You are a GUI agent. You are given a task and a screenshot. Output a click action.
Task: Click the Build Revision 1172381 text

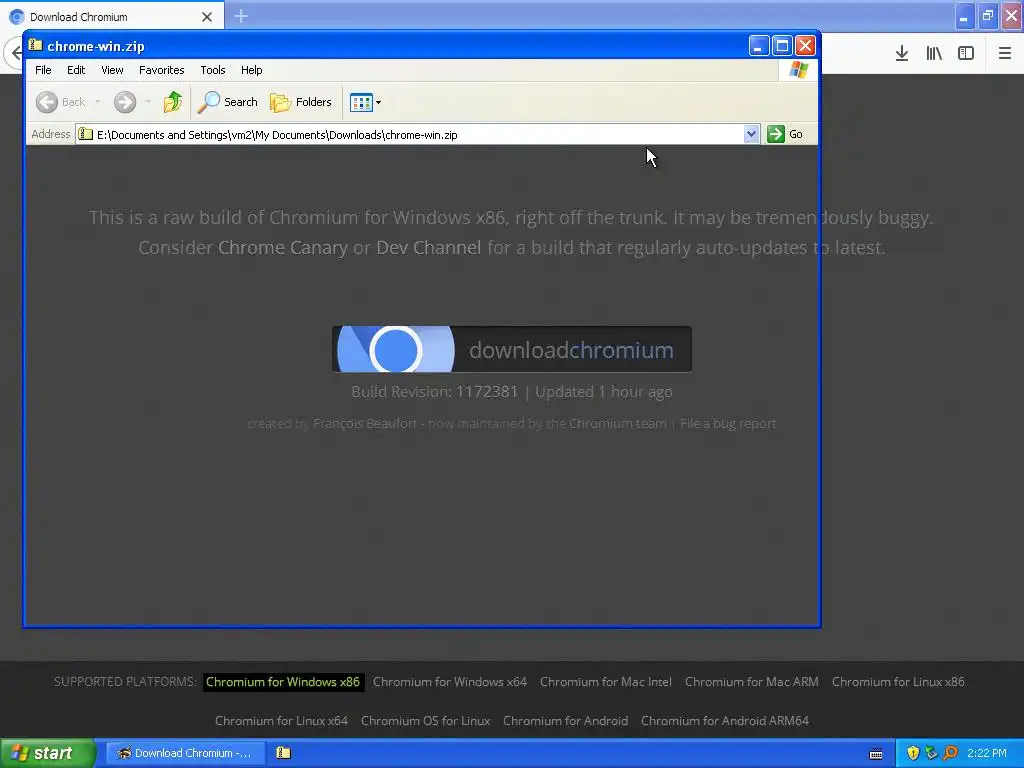click(434, 392)
